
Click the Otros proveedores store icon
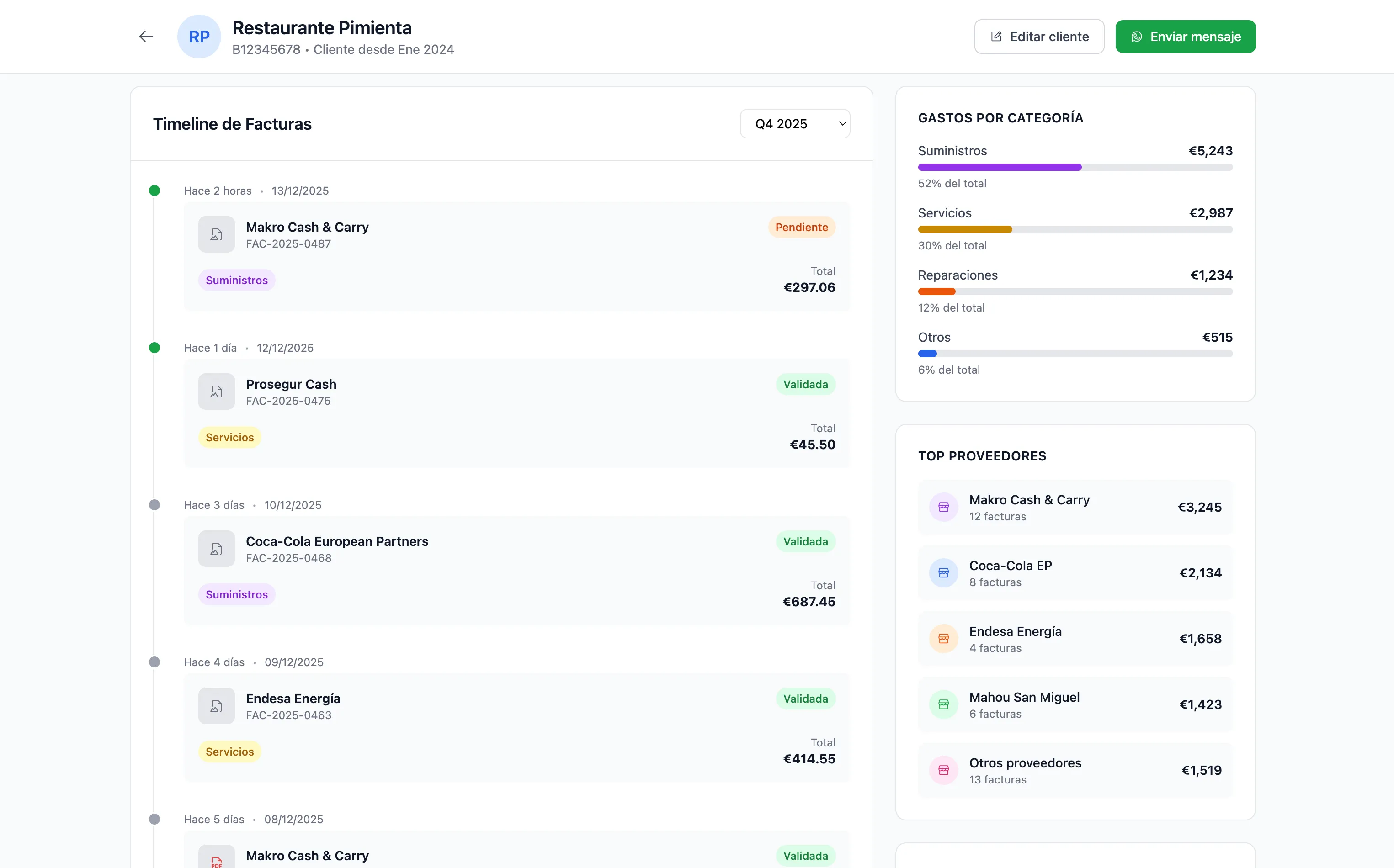pos(943,770)
